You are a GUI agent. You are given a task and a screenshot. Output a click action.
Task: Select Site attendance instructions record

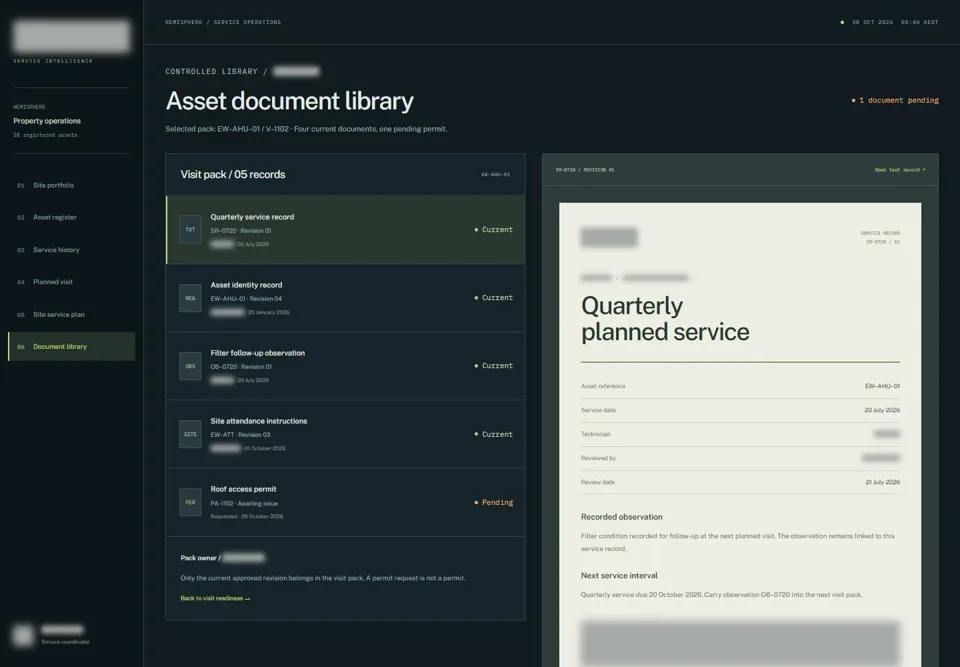pos(346,434)
